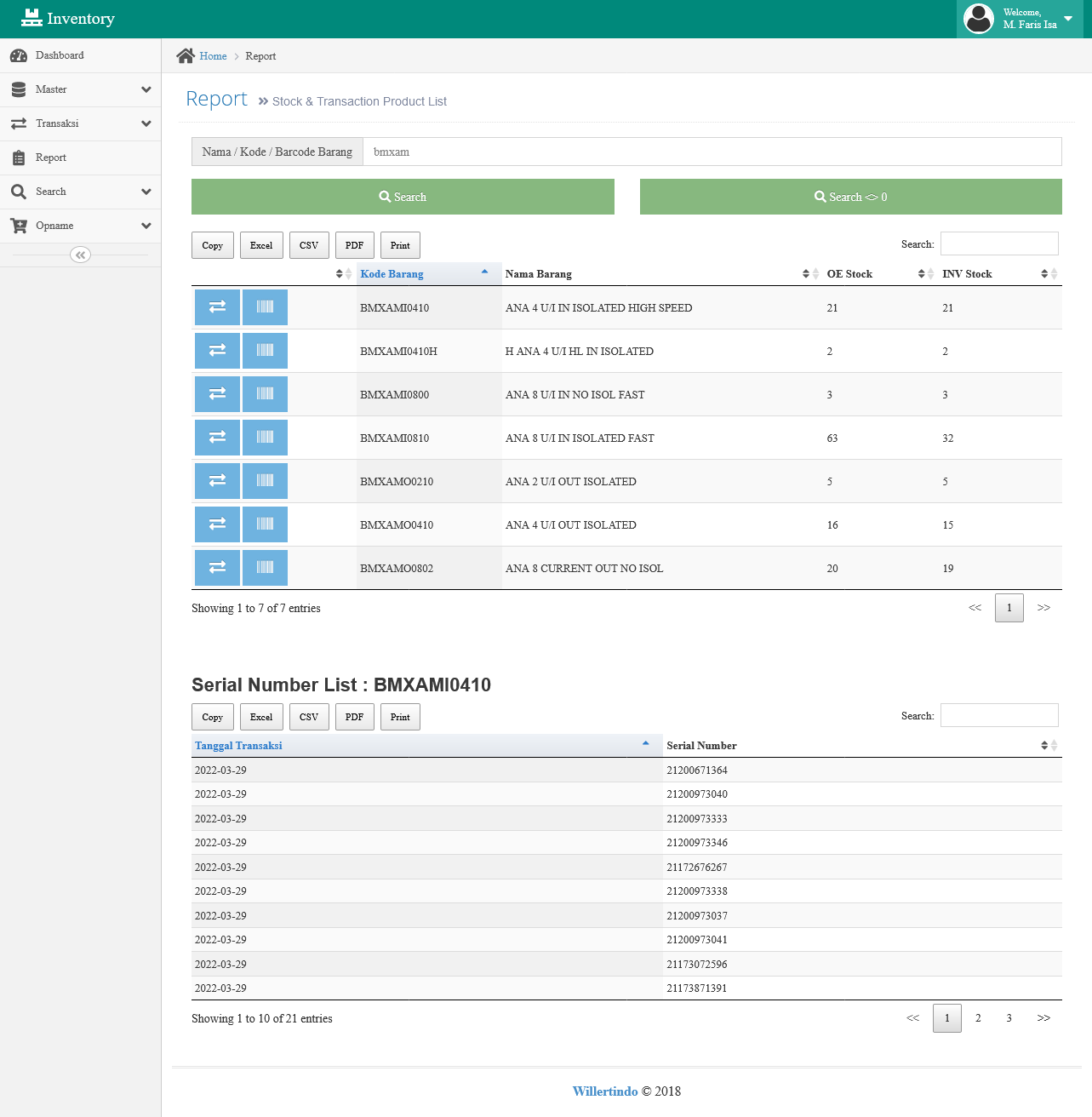The height and width of the screenshot is (1117, 1092).
Task: Print the product table
Action: pyautogui.click(x=400, y=245)
